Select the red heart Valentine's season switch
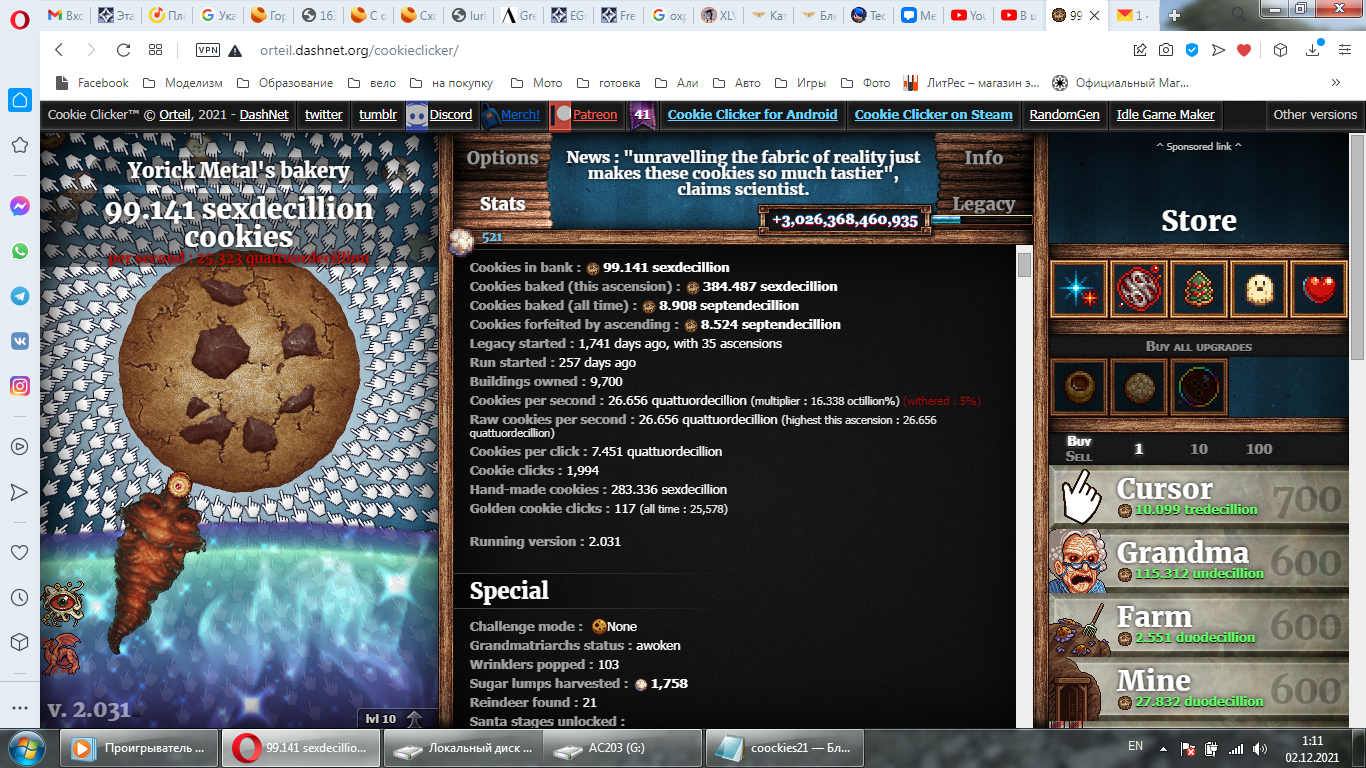 click(x=1319, y=290)
